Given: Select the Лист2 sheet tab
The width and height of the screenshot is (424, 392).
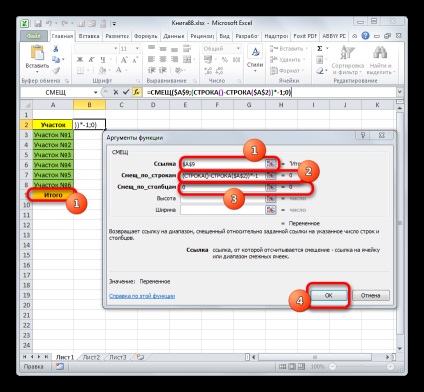Looking at the screenshot, I should click(x=91, y=357).
